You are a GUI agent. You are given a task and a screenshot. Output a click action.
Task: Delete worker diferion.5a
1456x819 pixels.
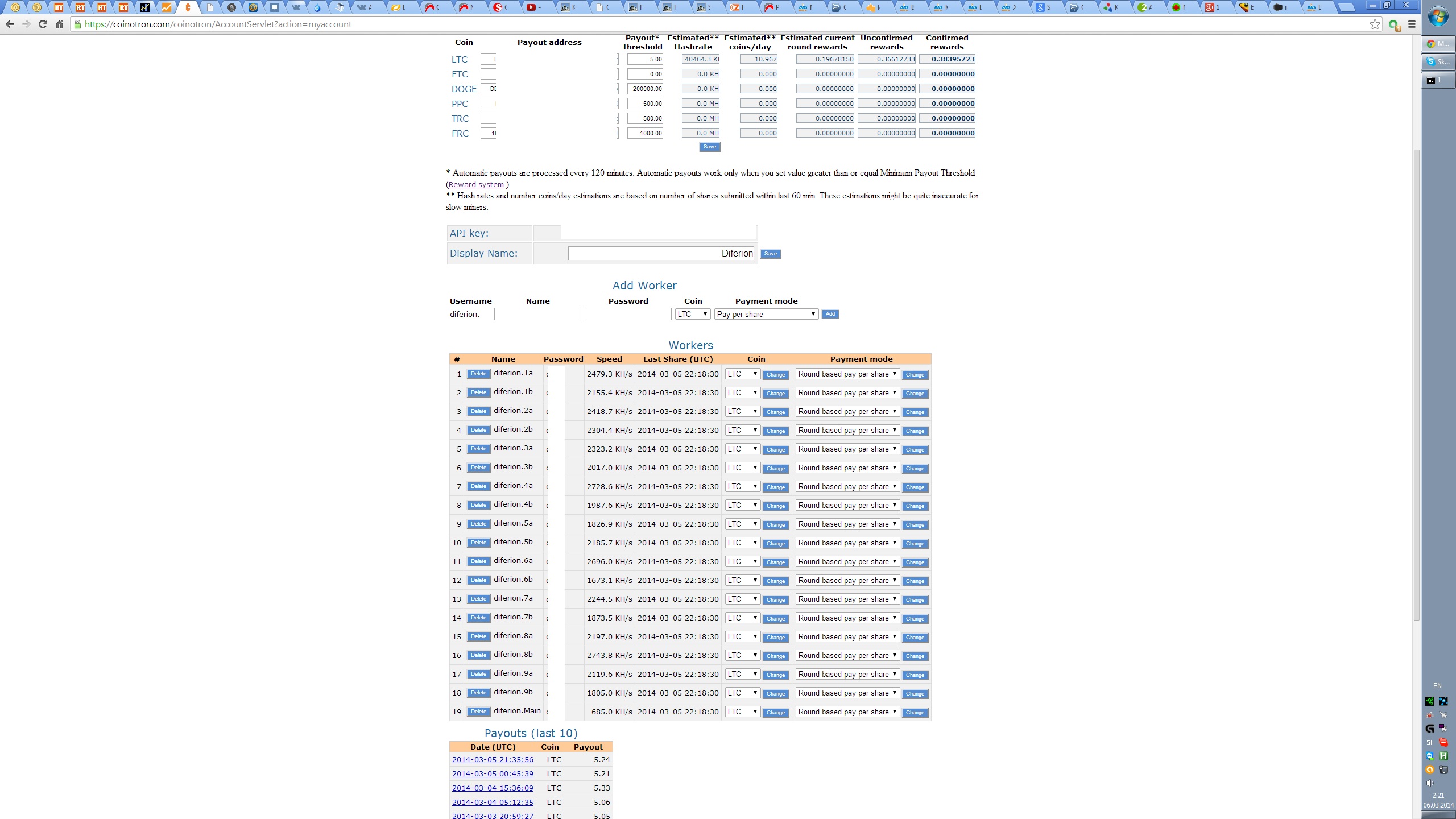(478, 524)
